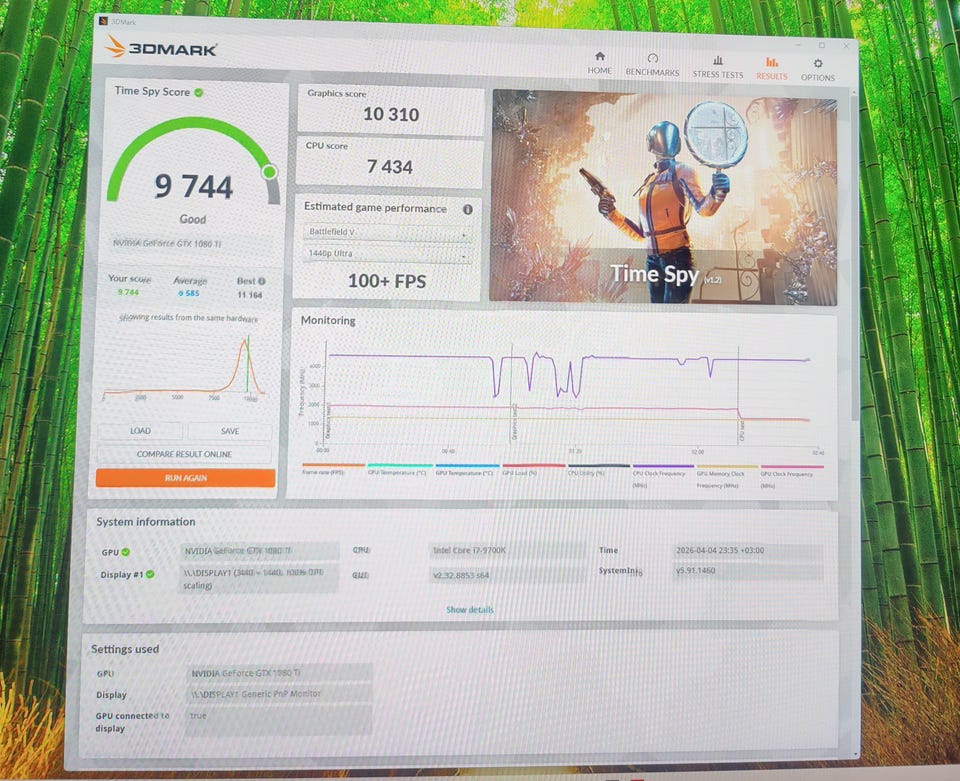Go to Stress Tests tab

(718, 67)
